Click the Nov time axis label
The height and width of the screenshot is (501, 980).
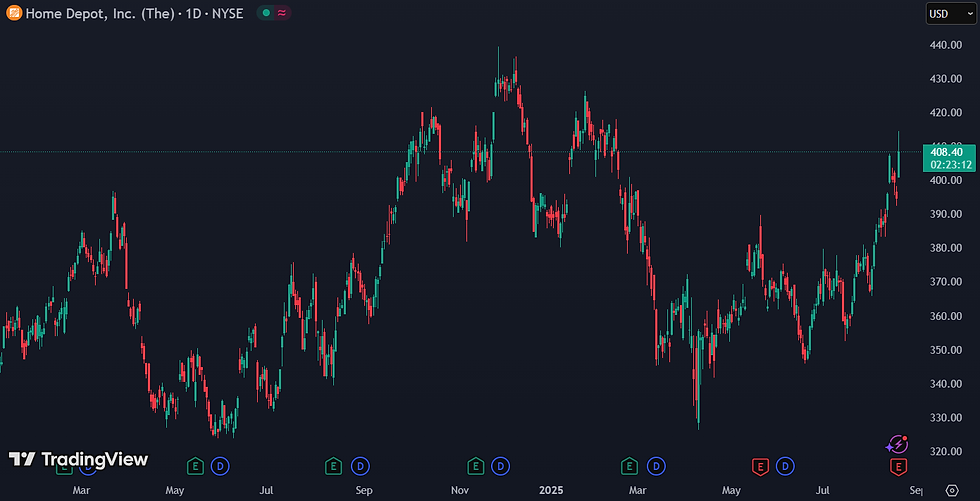[460, 490]
